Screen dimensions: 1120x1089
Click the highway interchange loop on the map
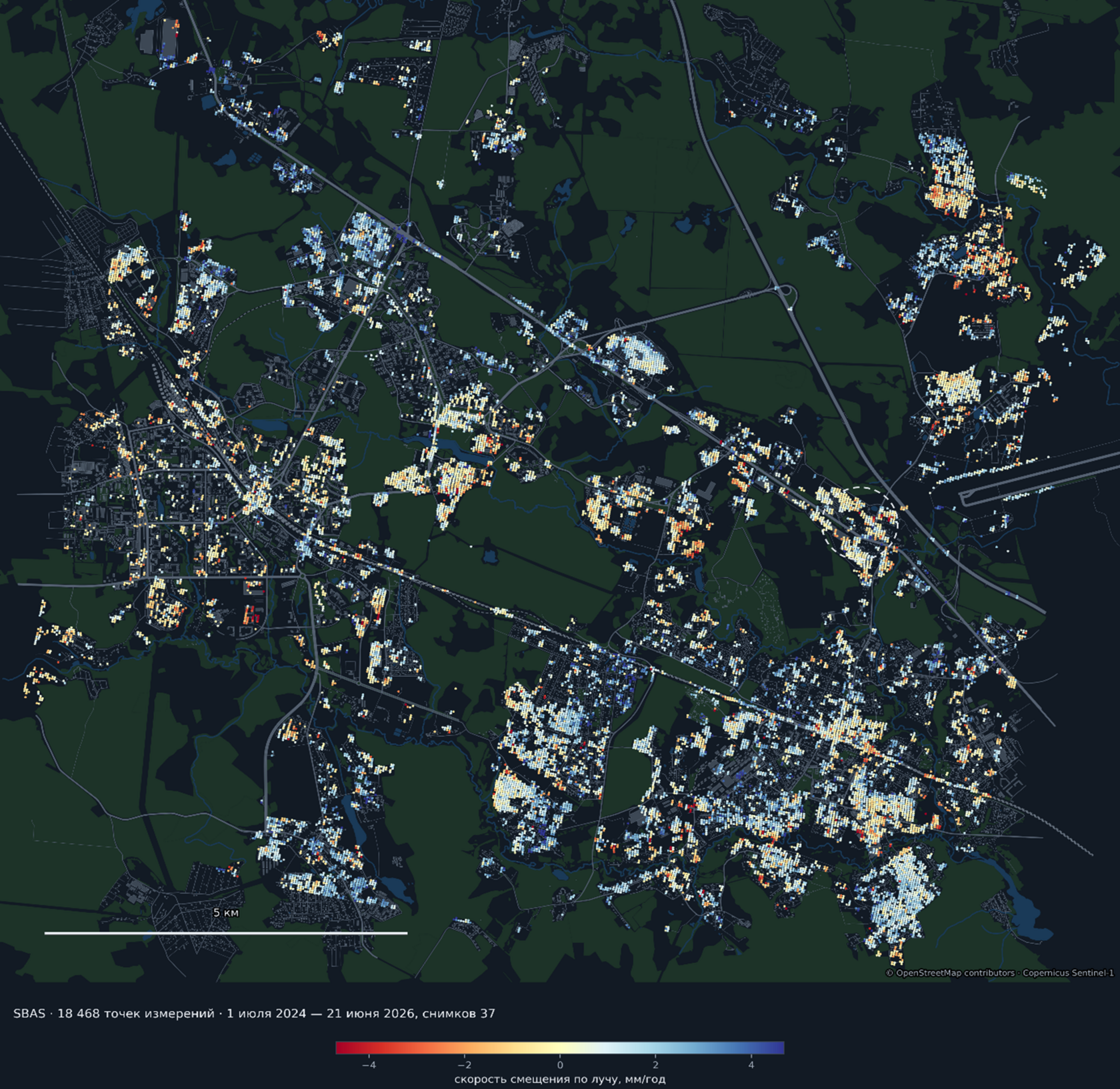(x=786, y=294)
